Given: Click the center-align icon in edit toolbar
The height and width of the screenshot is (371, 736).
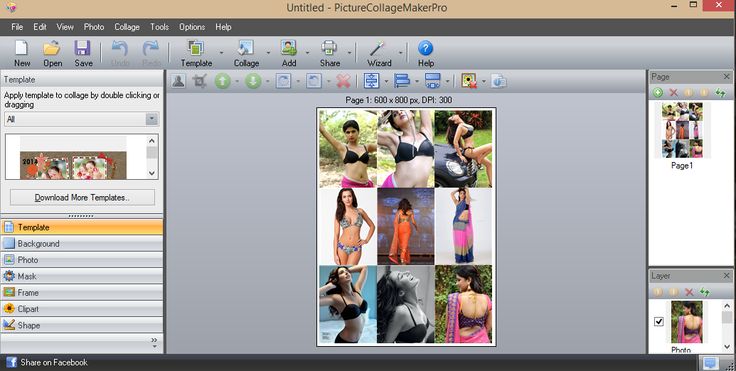Looking at the screenshot, I should [371, 81].
